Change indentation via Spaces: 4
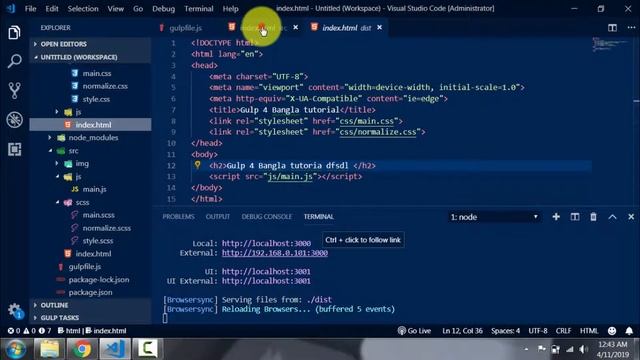This screenshot has height=360, width=640. (x=505, y=331)
